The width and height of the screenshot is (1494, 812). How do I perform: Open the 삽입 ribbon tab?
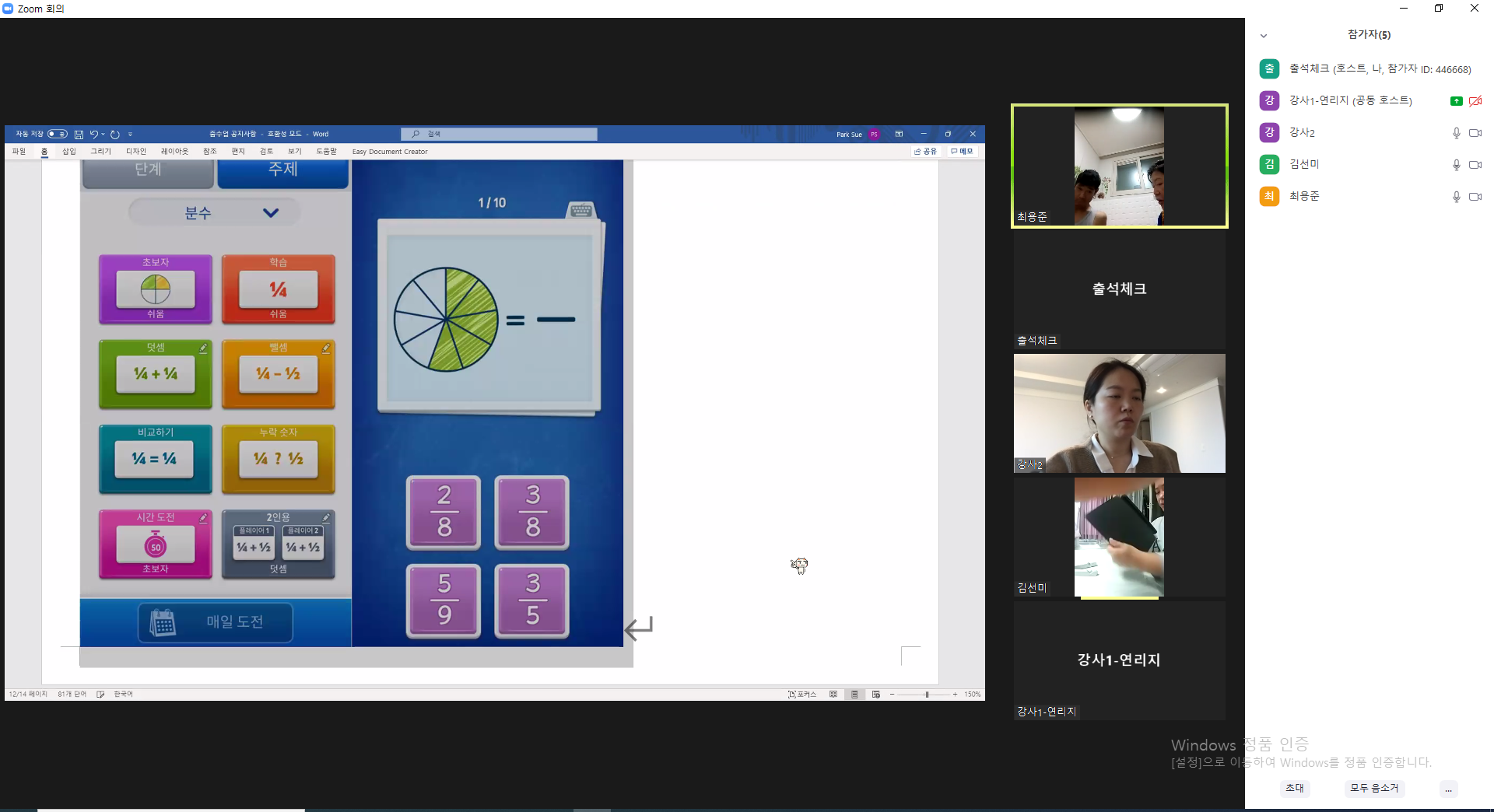coord(69,152)
